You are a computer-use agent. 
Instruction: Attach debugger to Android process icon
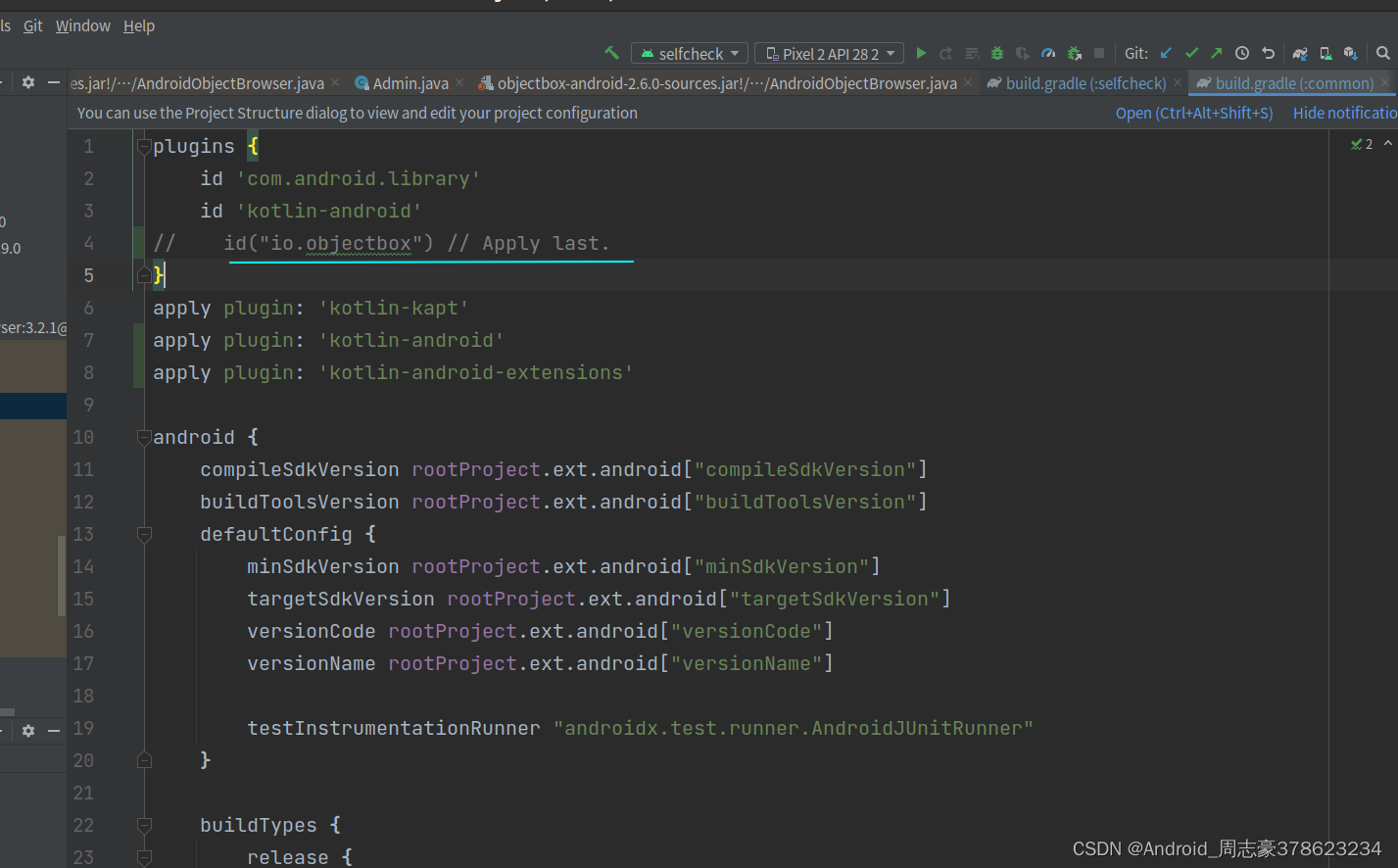(1074, 53)
